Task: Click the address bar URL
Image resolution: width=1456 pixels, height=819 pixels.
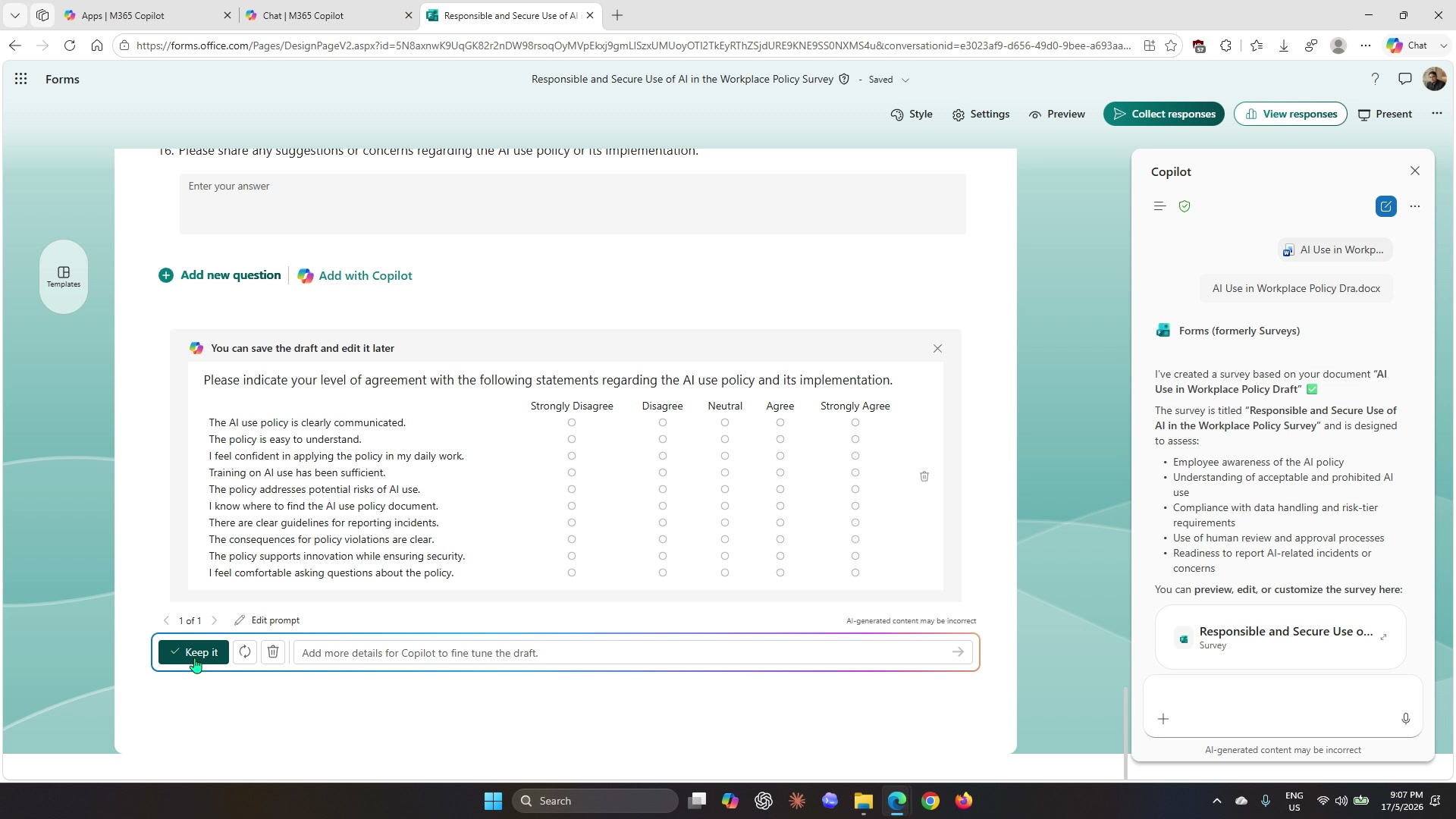Action: pos(633,45)
